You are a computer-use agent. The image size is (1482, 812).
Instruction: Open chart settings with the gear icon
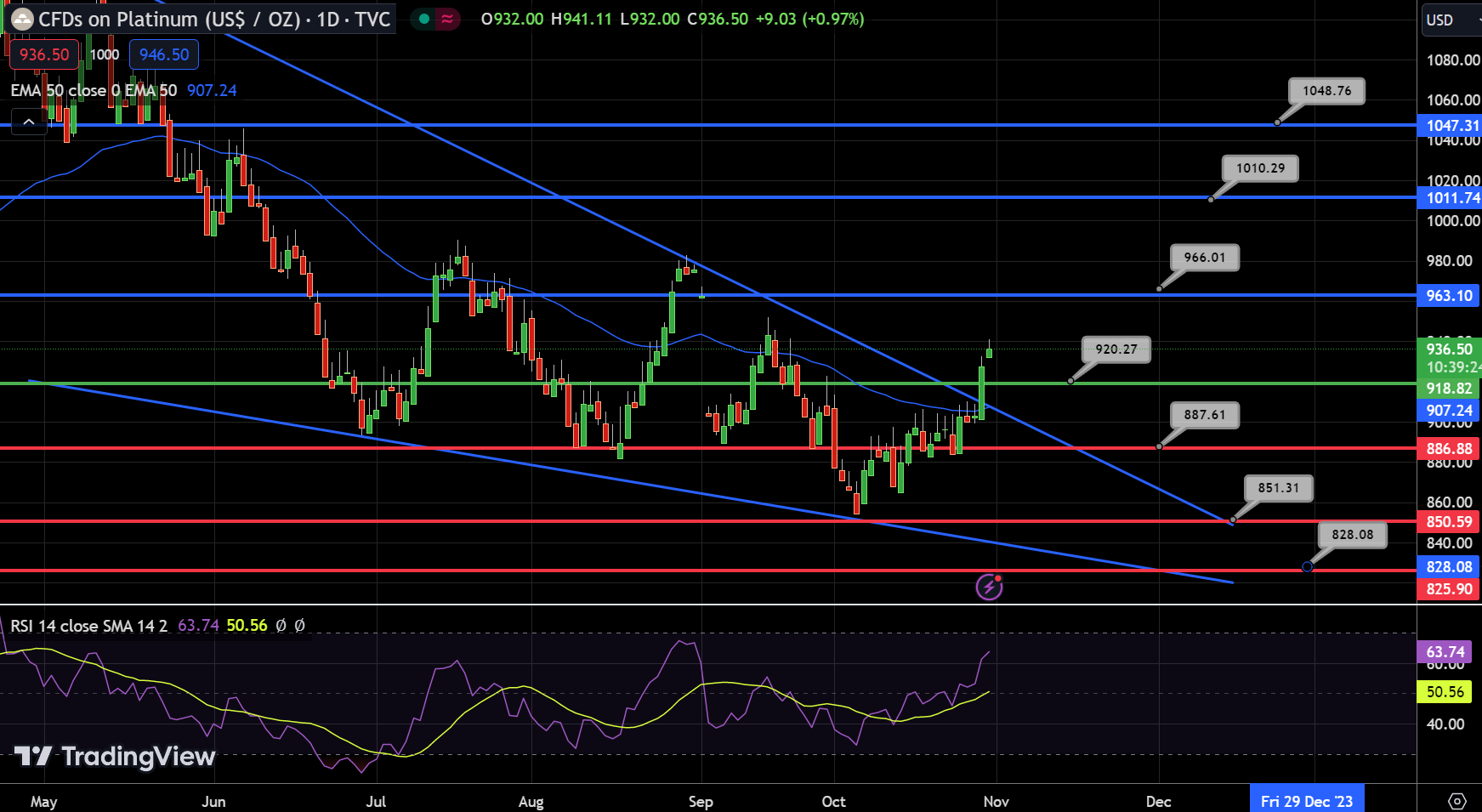(x=1459, y=800)
